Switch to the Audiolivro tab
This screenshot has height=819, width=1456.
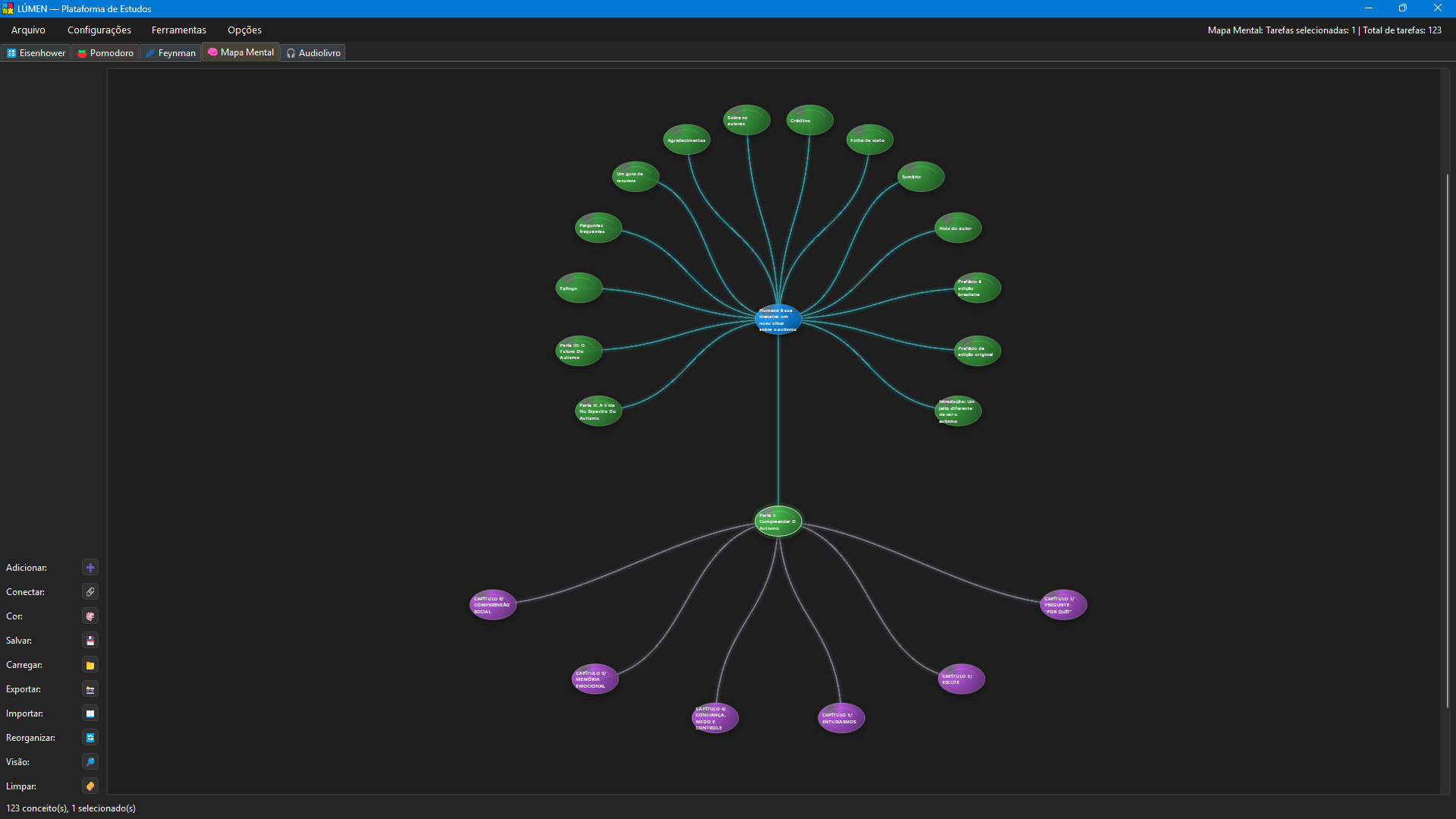[x=313, y=52]
